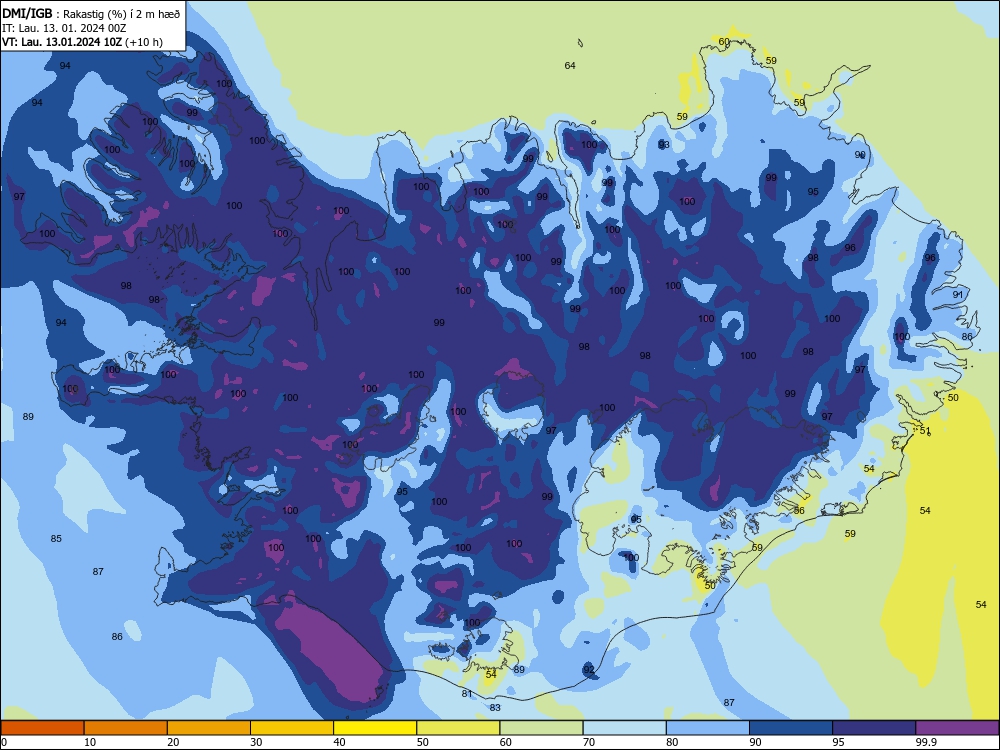Click the medium blue 90–95 legend swatch

(x=791, y=728)
